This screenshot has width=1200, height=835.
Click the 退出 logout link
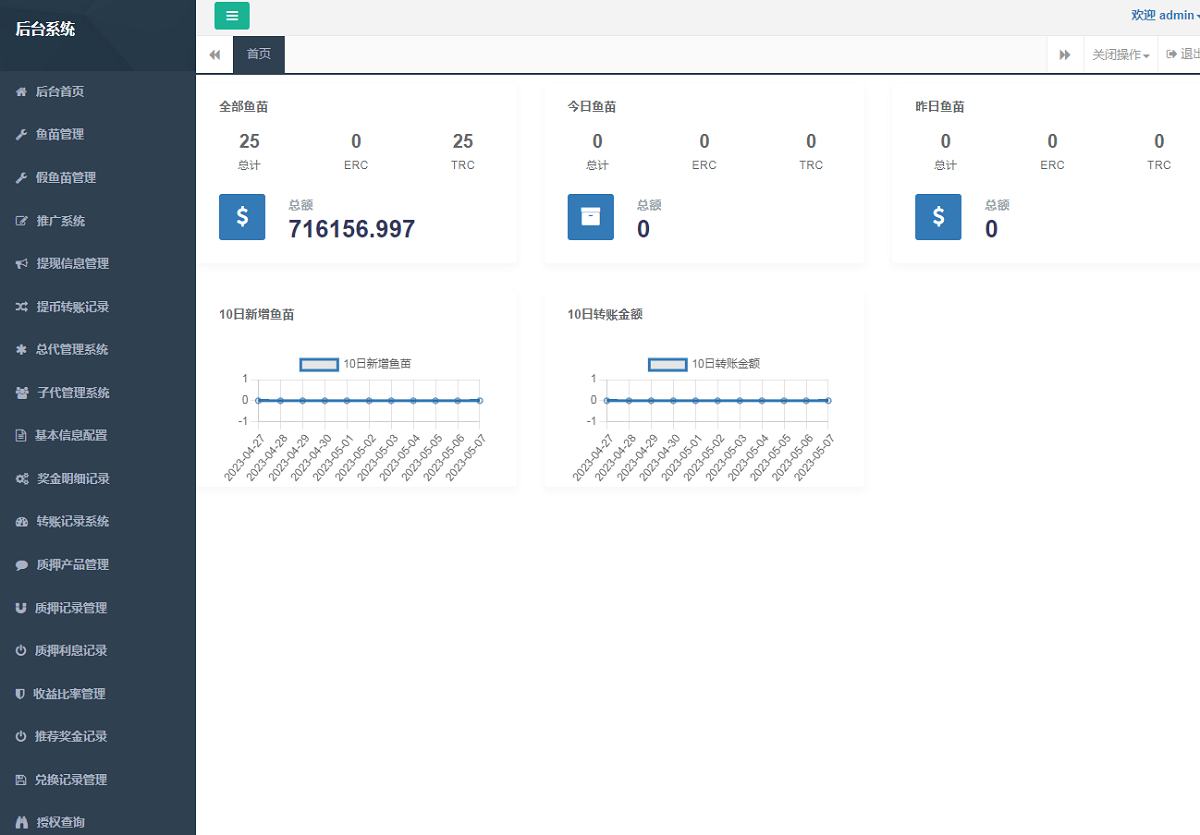tap(1183, 55)
